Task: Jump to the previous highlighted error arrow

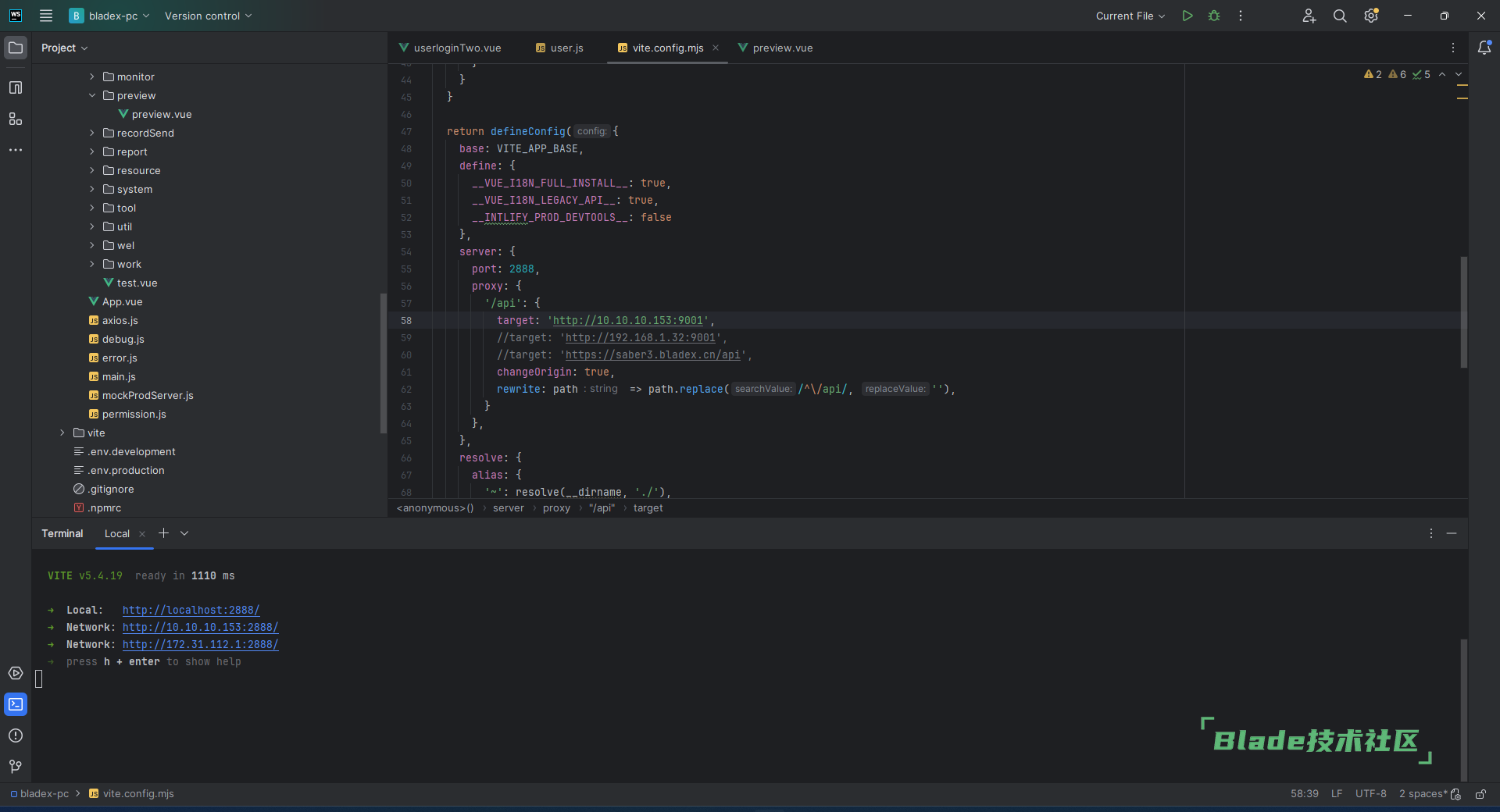Action: click(x=1442, y=75)
